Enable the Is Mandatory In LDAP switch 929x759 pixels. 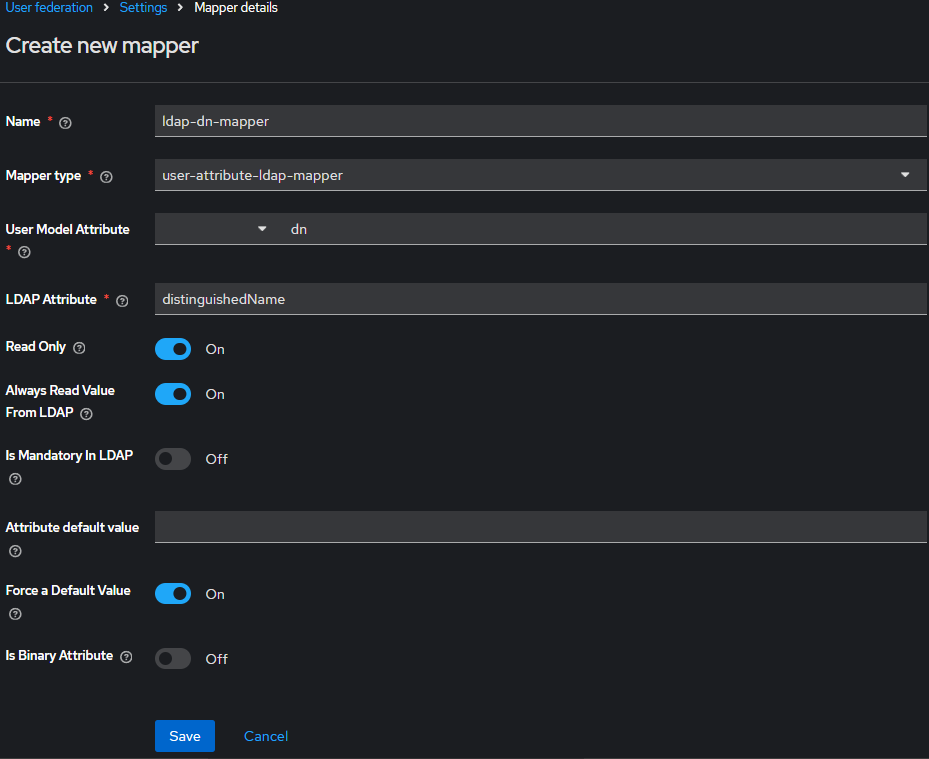coord(173,459)
